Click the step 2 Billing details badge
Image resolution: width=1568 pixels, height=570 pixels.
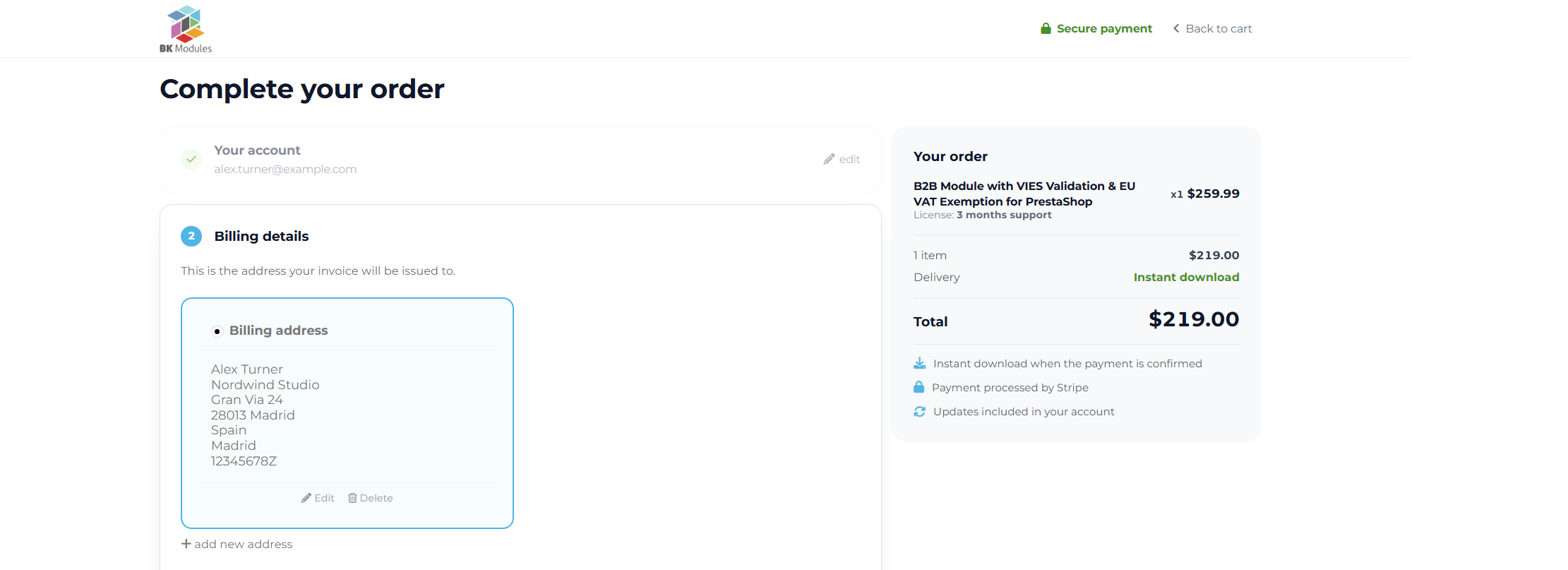coord(191,236)
